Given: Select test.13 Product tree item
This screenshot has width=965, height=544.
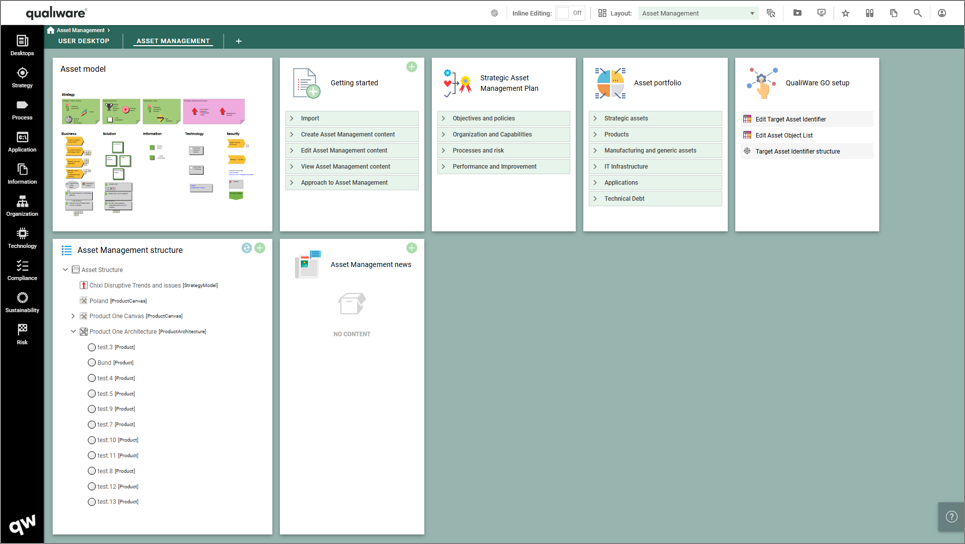Looking at the screenshot, I should click(113, 502).
